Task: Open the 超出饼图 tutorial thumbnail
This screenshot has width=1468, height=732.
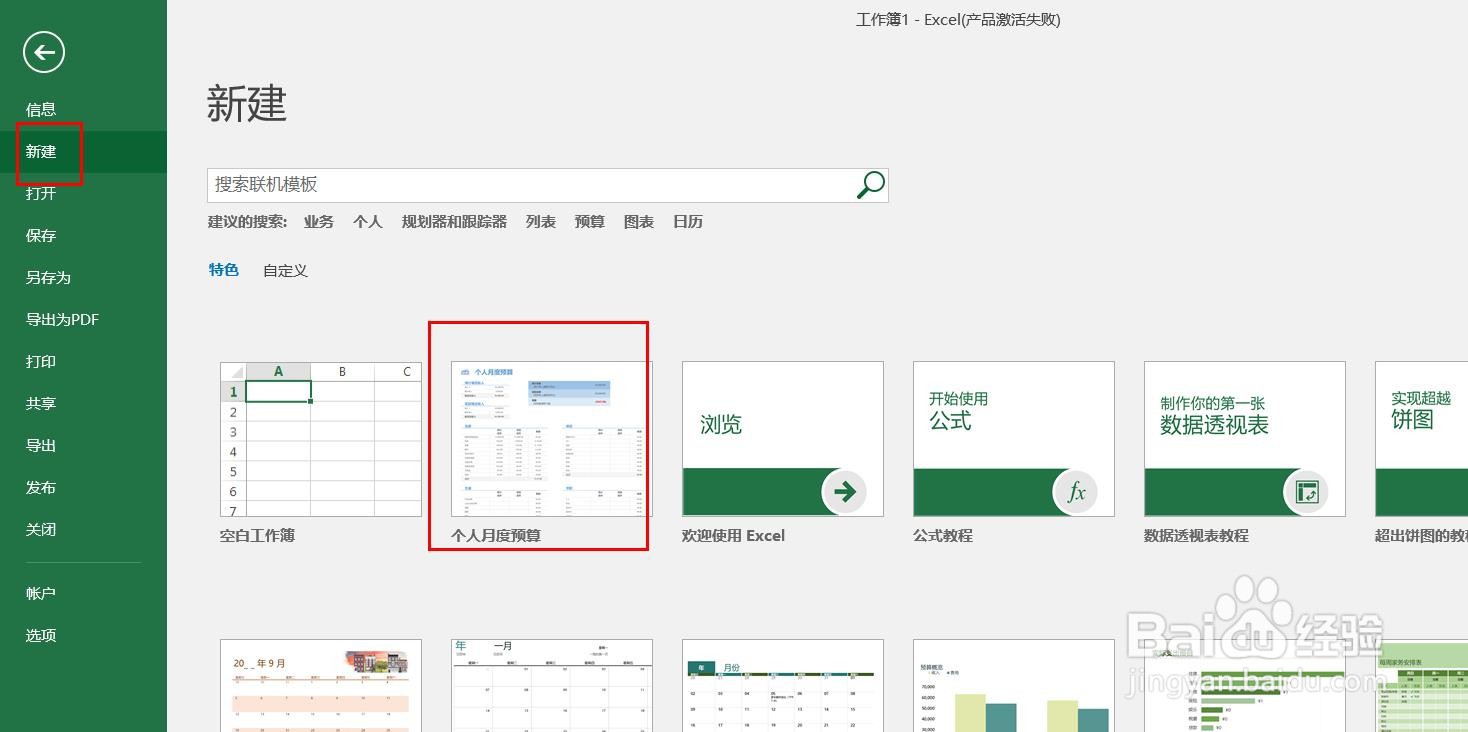Action: coord(1421,439)
